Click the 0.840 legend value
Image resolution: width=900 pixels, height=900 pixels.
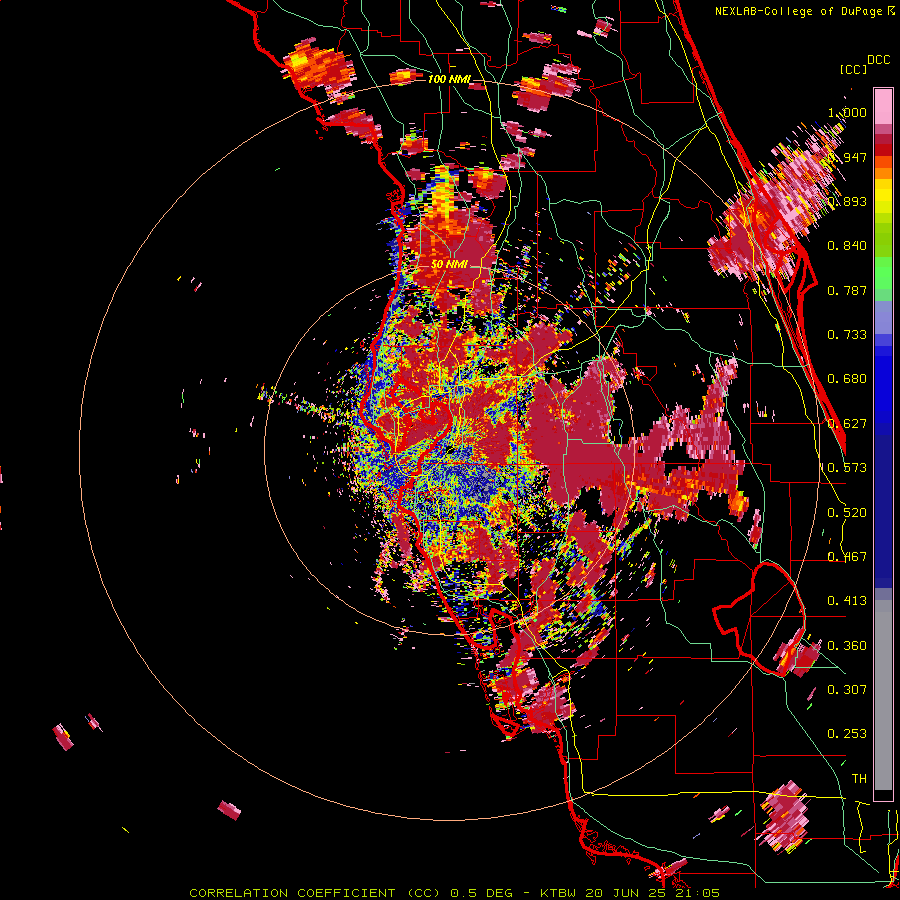(x=847, y=246)
